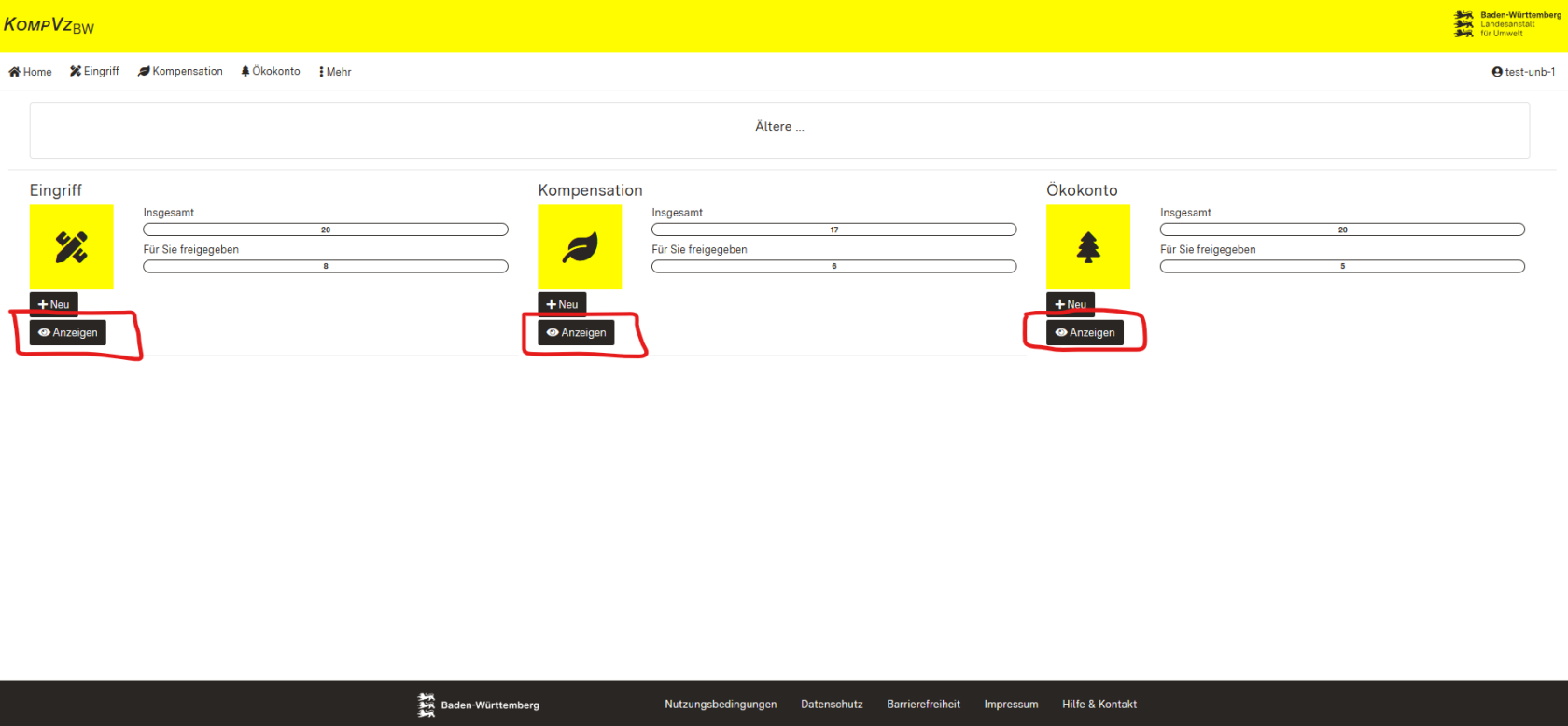This screenshot has width=1568, height=726.
Task: Open the Ökokonto navigation menu item
Action: [271, 71]
